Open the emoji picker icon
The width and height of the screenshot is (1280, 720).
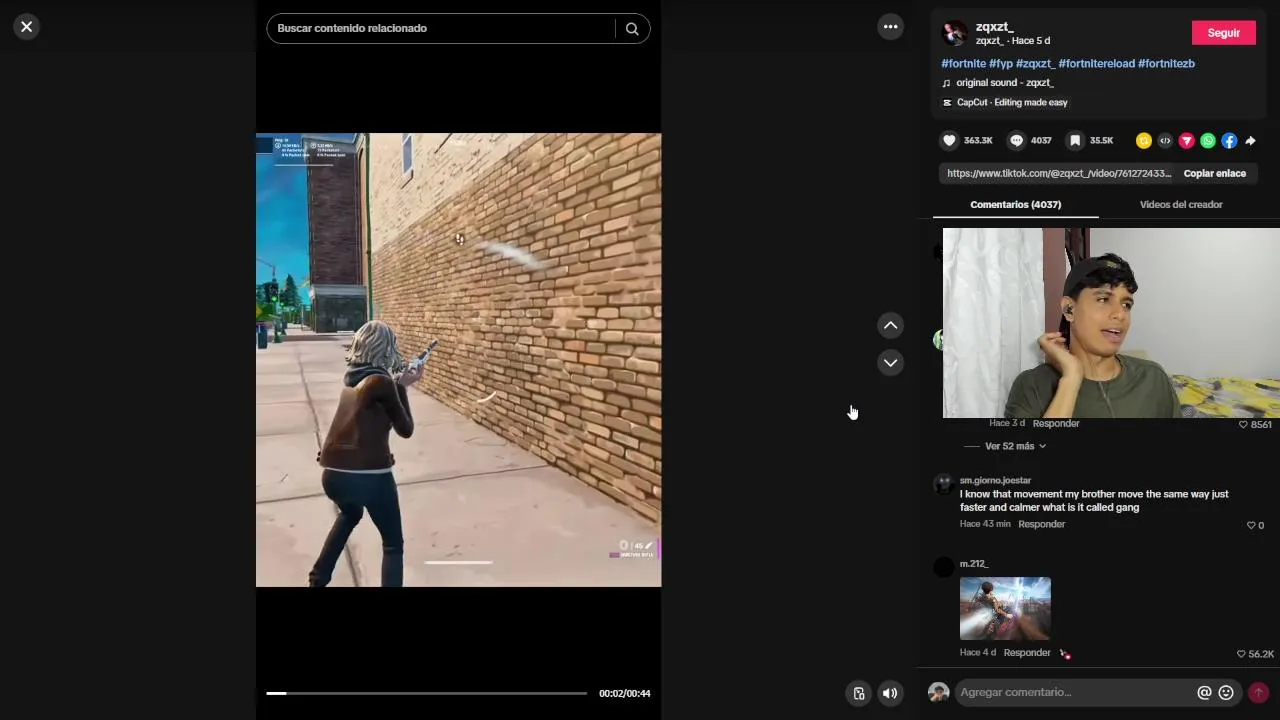tap(1226, 692)
